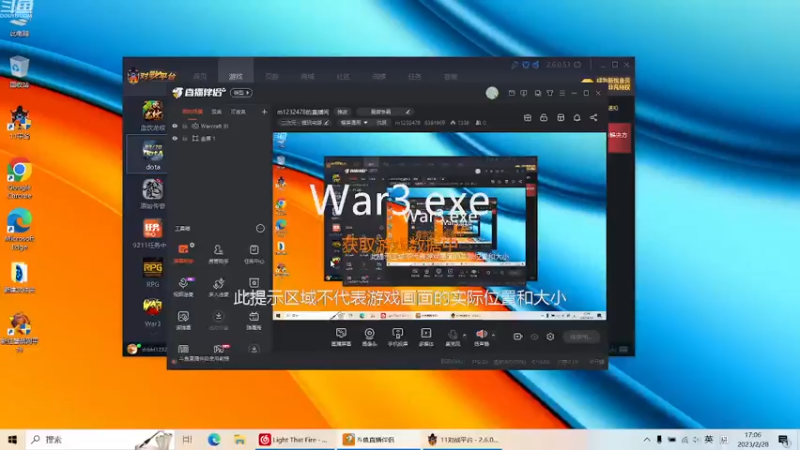
Task: Open the user avatar in 直播伴侣 title bar
Action: pyautogui.click(x=492, y=93)
